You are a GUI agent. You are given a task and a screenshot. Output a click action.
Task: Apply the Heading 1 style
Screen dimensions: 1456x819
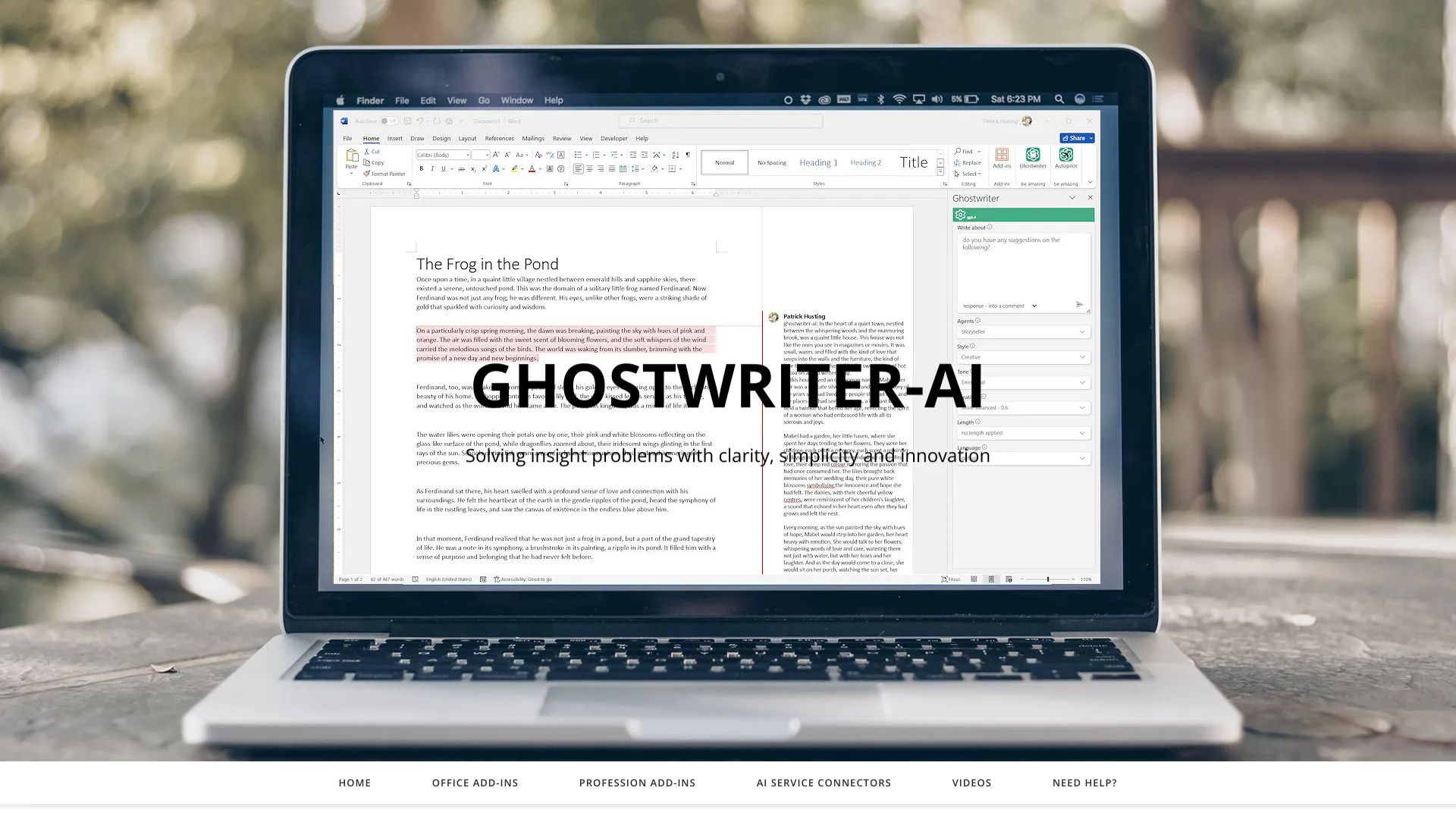(818, 162)
